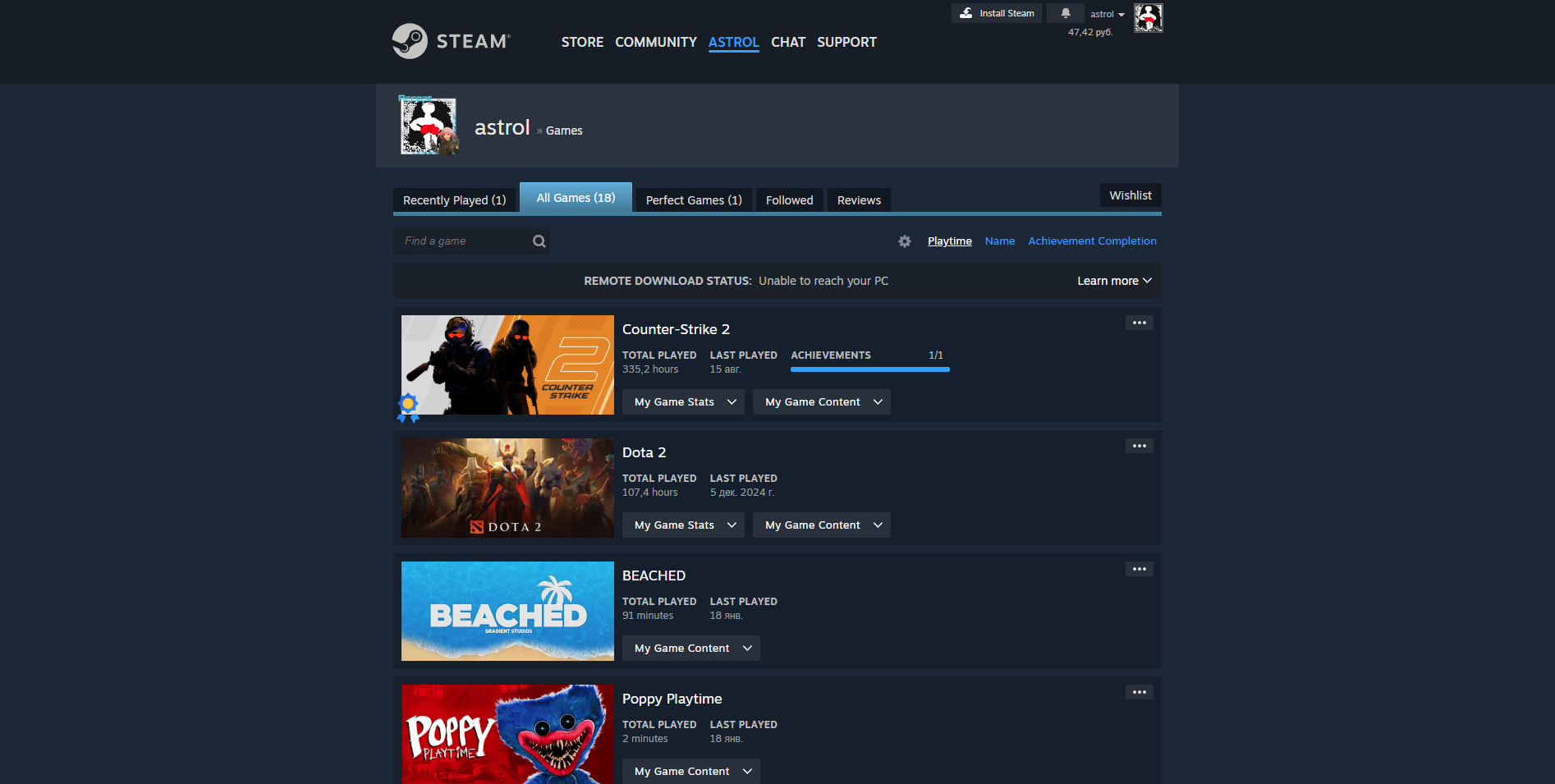Open Counter-Strike 2 game thumbnail
1555x784 pixels.
tap(507, 365)
